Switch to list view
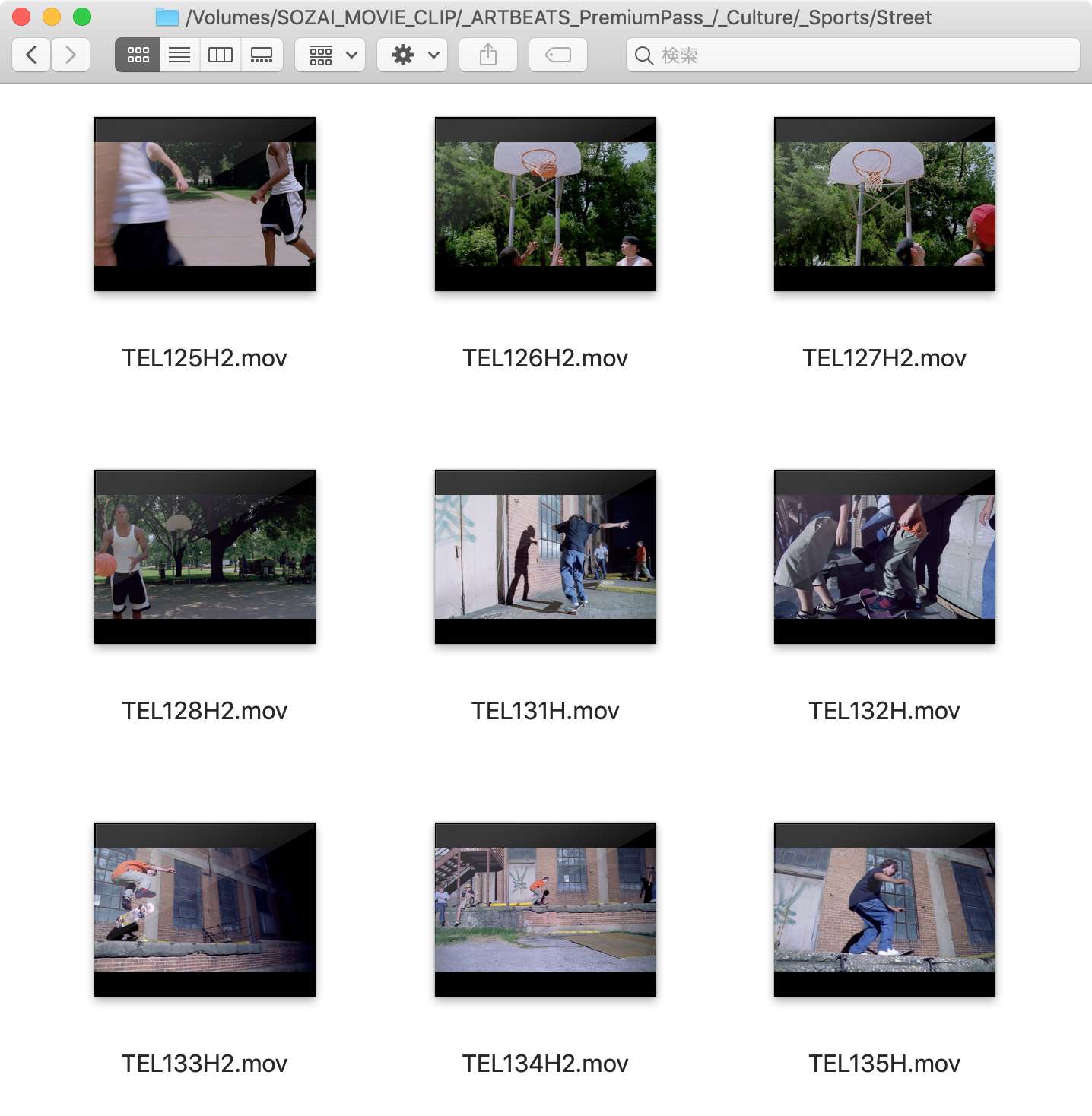Image resolution: width=1092 pixels, height=1116 pixels. (x=179, y=55)
